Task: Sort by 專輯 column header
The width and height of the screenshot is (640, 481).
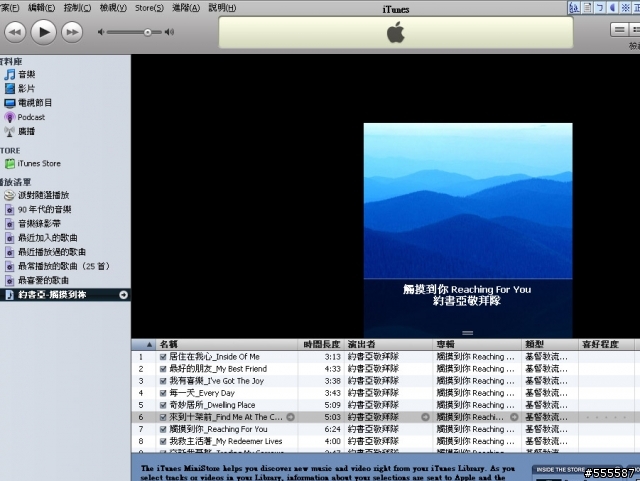Action: pyautogui.click(x=477, y=345)
